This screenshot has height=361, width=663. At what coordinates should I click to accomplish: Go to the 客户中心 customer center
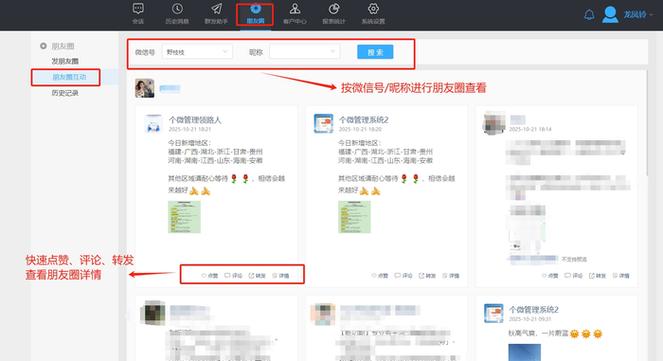295,14
